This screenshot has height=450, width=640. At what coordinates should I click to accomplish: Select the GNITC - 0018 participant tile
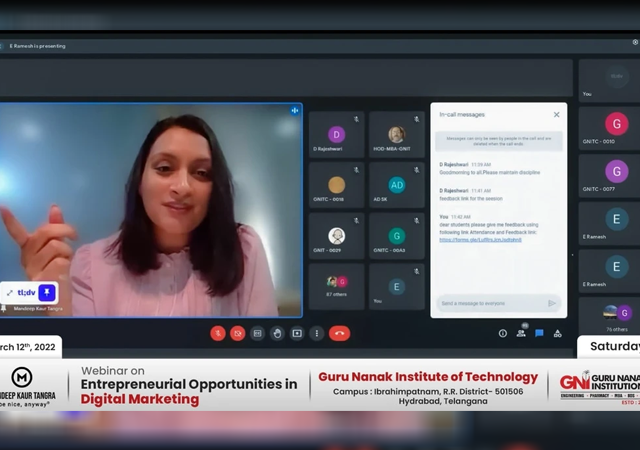click(336, 185)
